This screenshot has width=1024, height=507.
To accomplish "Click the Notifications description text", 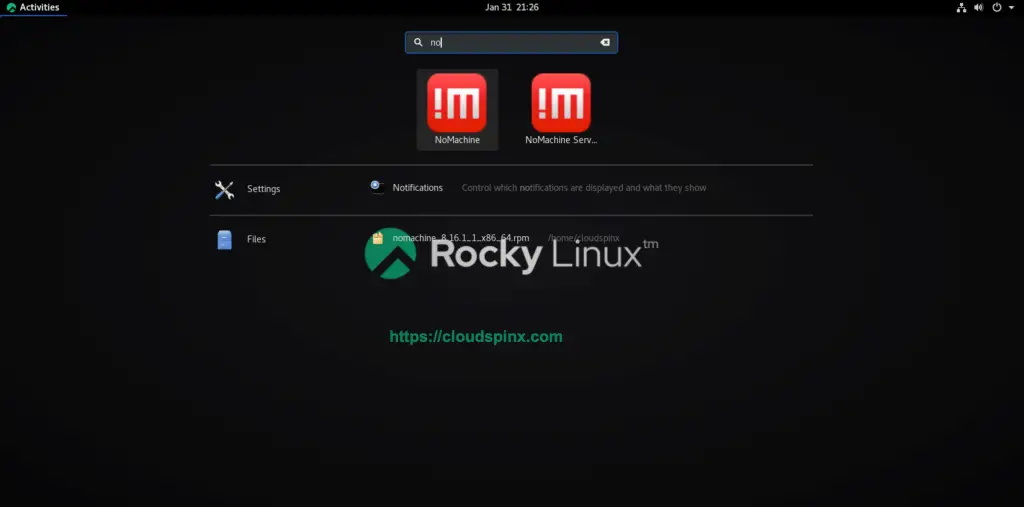I will click(584, 188).
